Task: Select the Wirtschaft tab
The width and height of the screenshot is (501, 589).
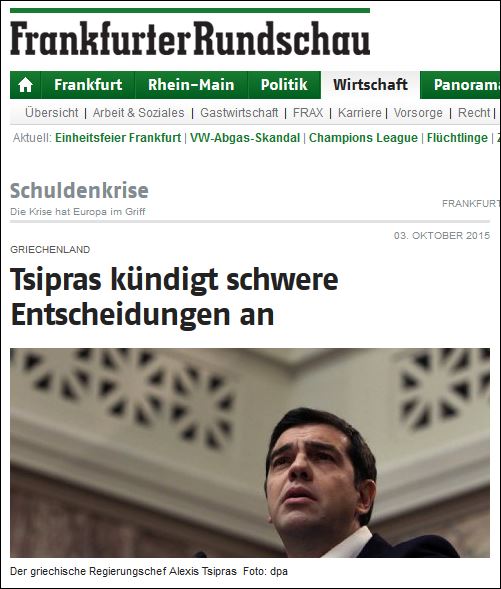Action: tap(370, 85)
